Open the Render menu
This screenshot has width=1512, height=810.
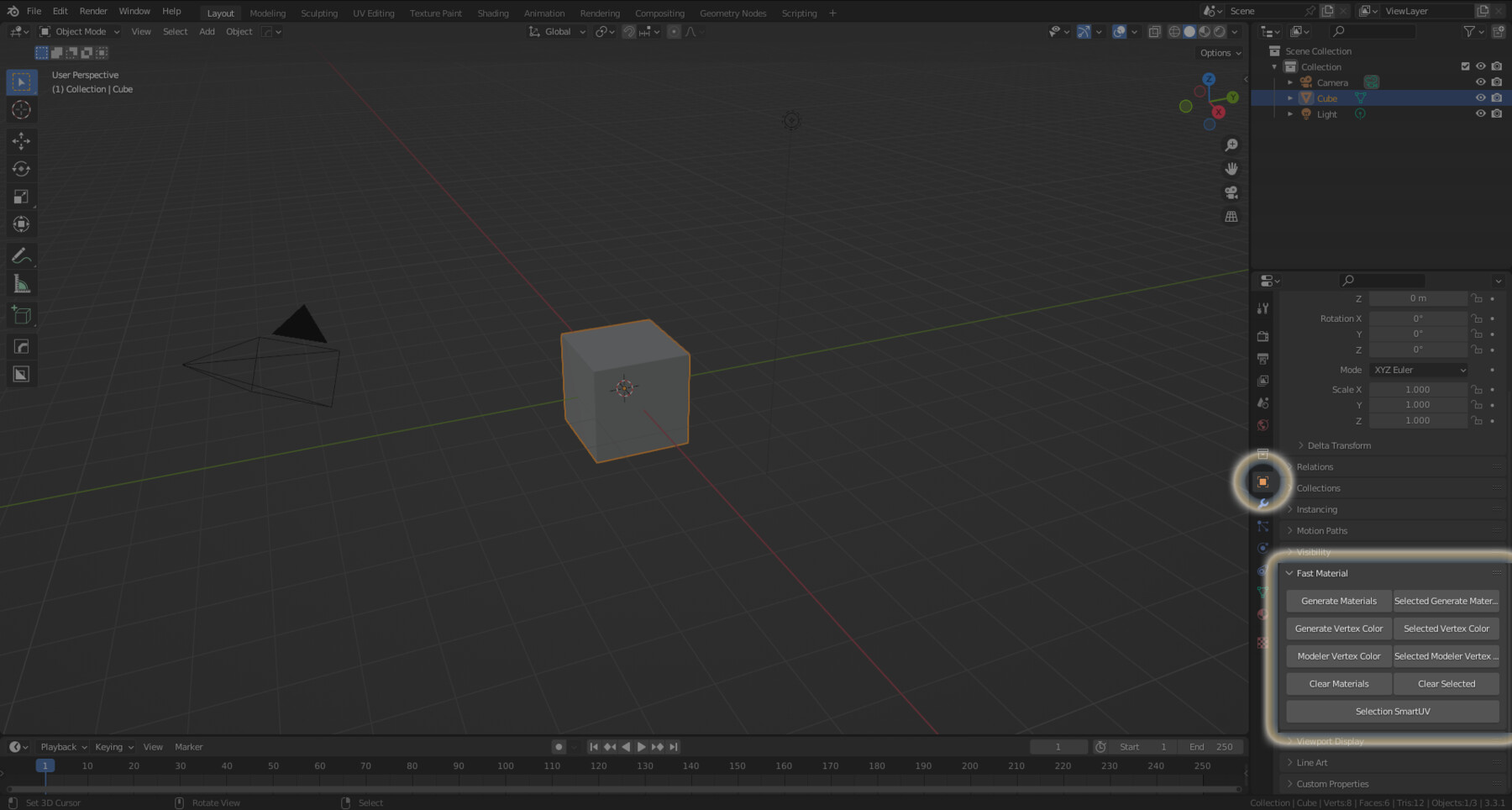[93, 11]
